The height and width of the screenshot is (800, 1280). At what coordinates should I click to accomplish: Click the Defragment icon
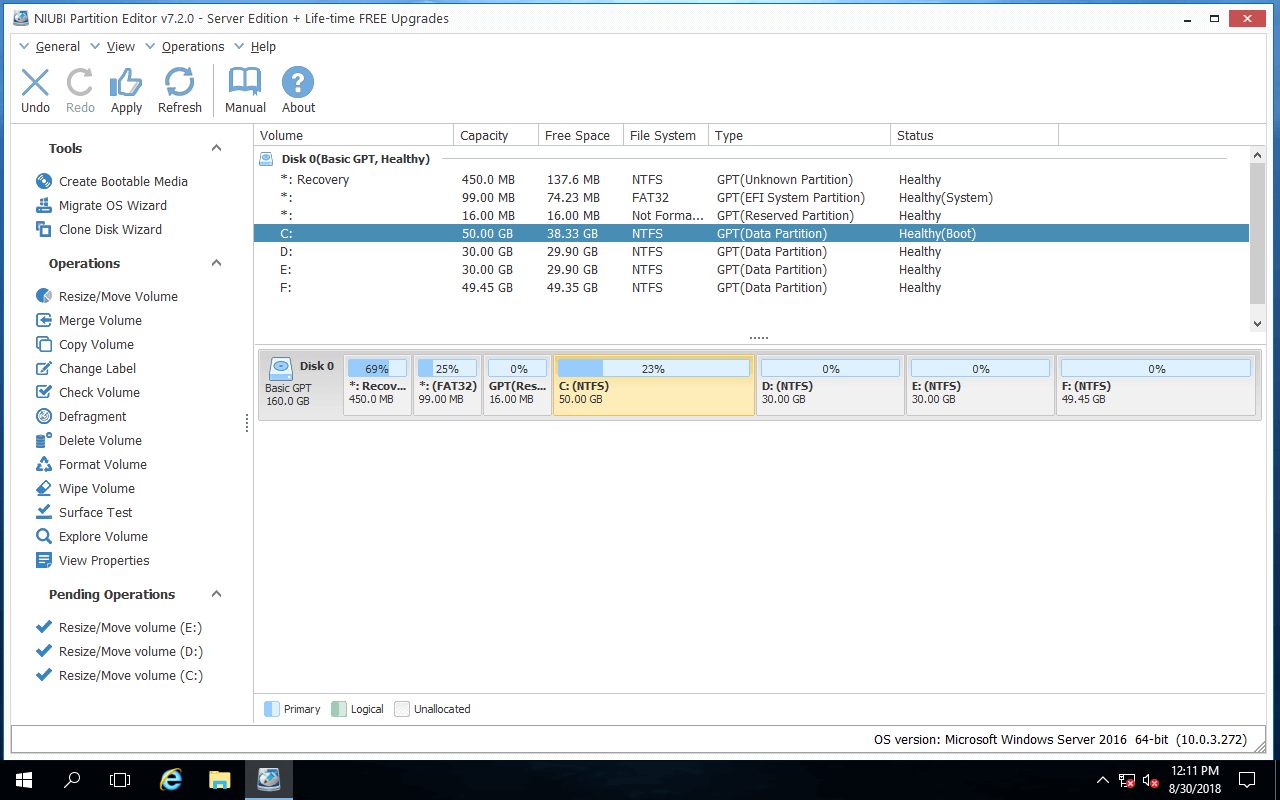(x=43, y=416)
